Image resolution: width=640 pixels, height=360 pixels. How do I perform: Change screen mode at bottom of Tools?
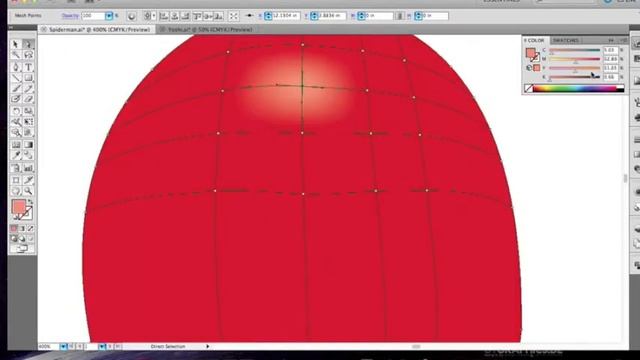click(22, 249)
